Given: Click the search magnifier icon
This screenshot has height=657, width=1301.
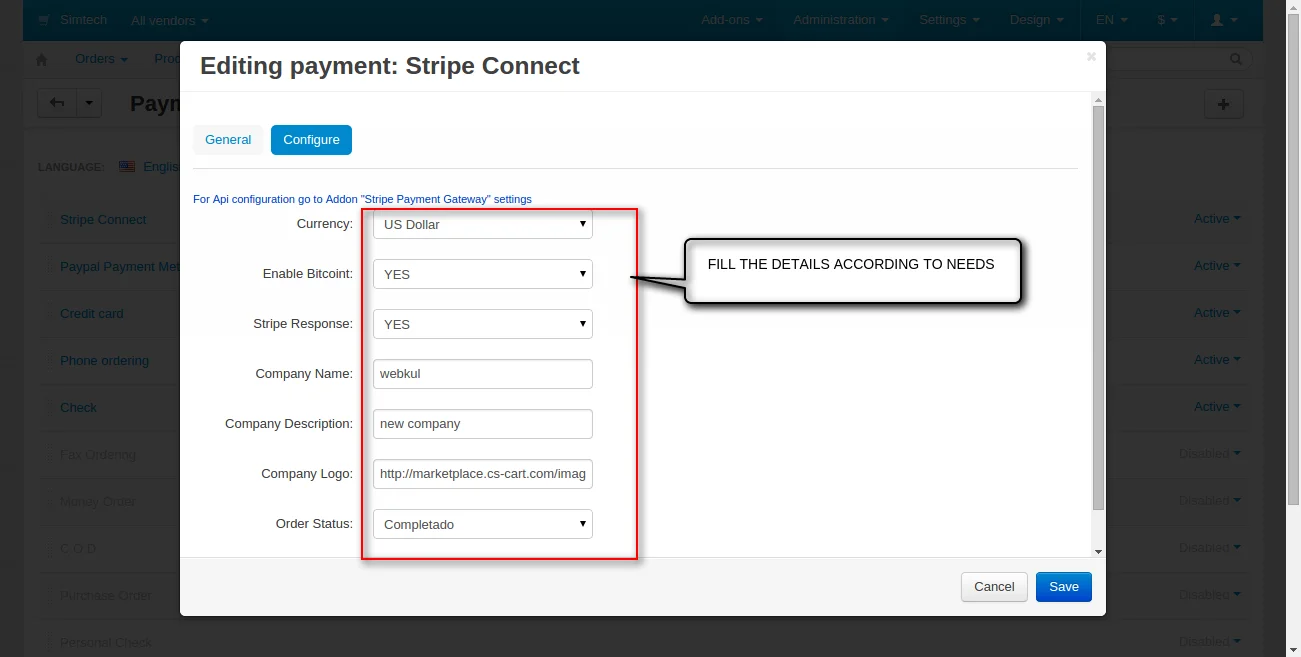Looking at the screenshot, I should [1237, 60].
